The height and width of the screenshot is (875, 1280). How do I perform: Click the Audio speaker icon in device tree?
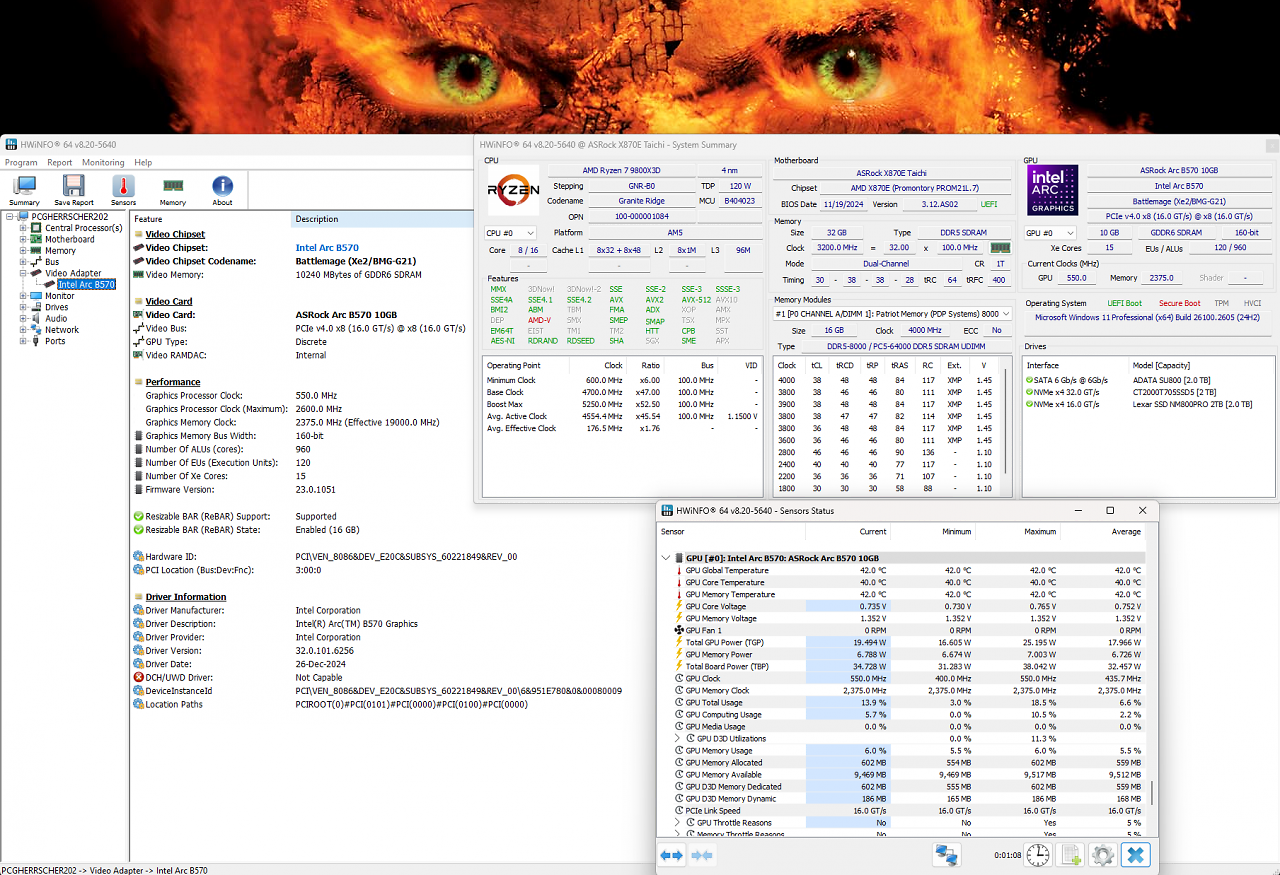37,318
